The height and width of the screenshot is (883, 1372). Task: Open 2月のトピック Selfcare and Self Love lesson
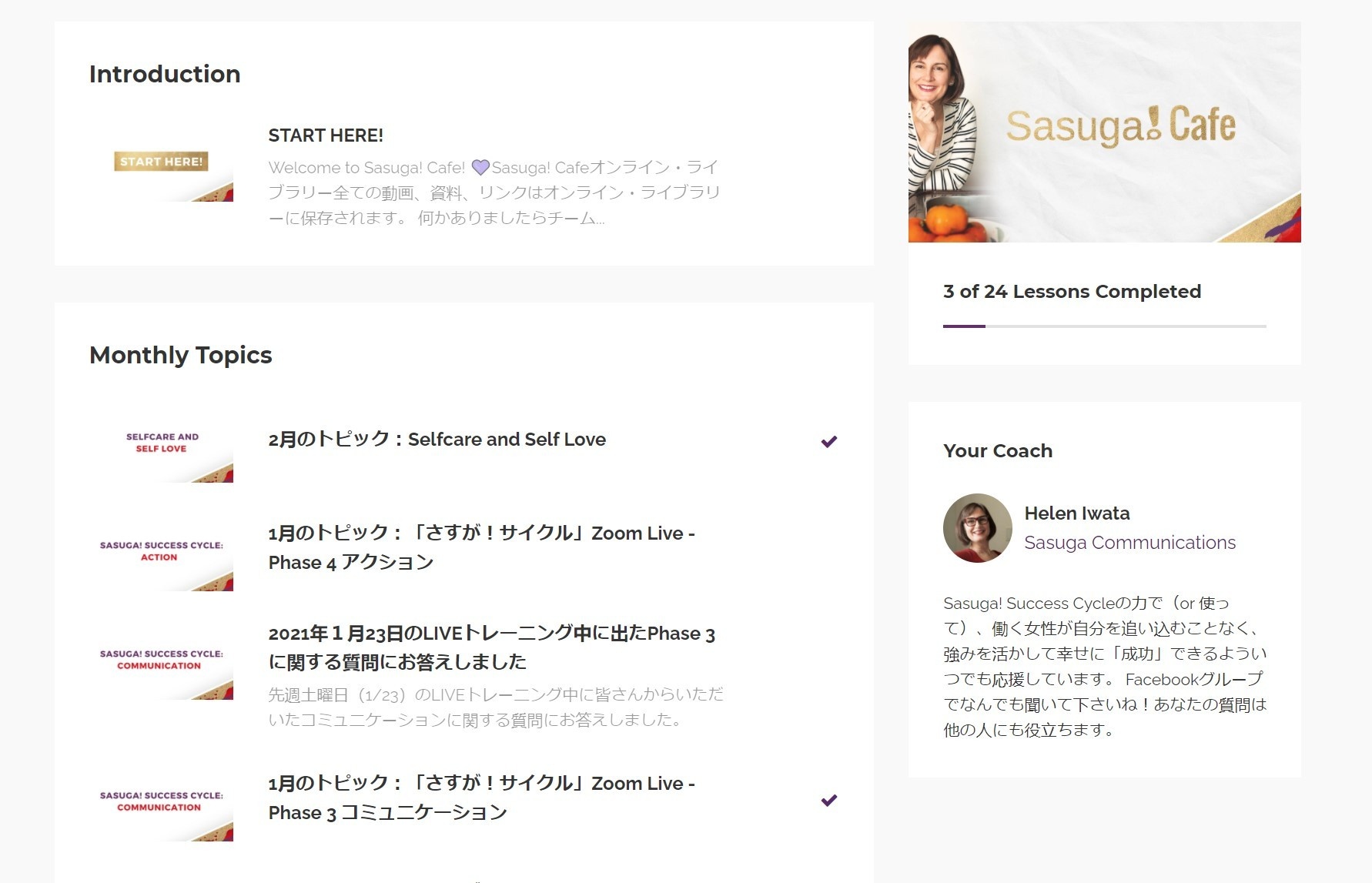click(437, 440)
